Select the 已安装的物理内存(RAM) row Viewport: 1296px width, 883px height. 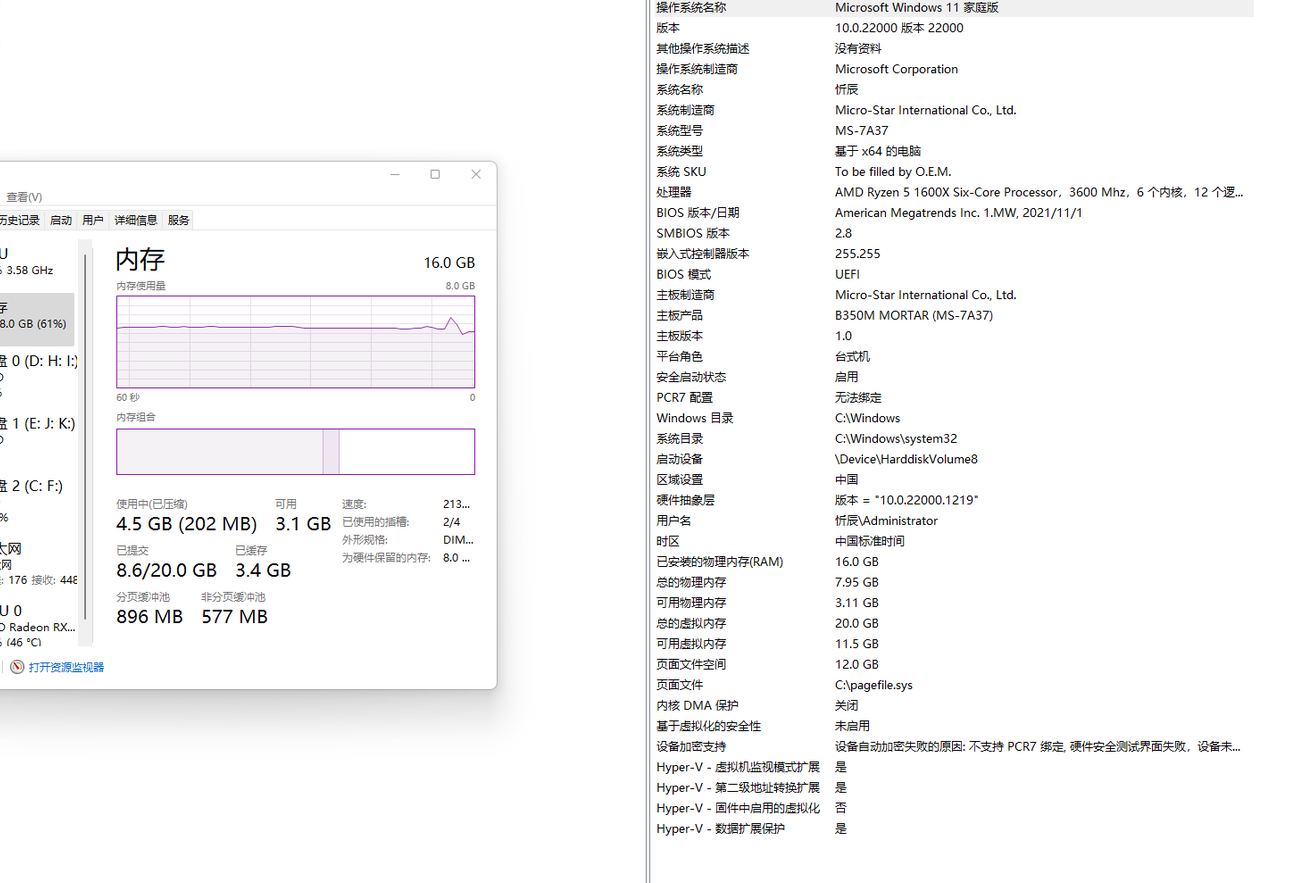952,561
